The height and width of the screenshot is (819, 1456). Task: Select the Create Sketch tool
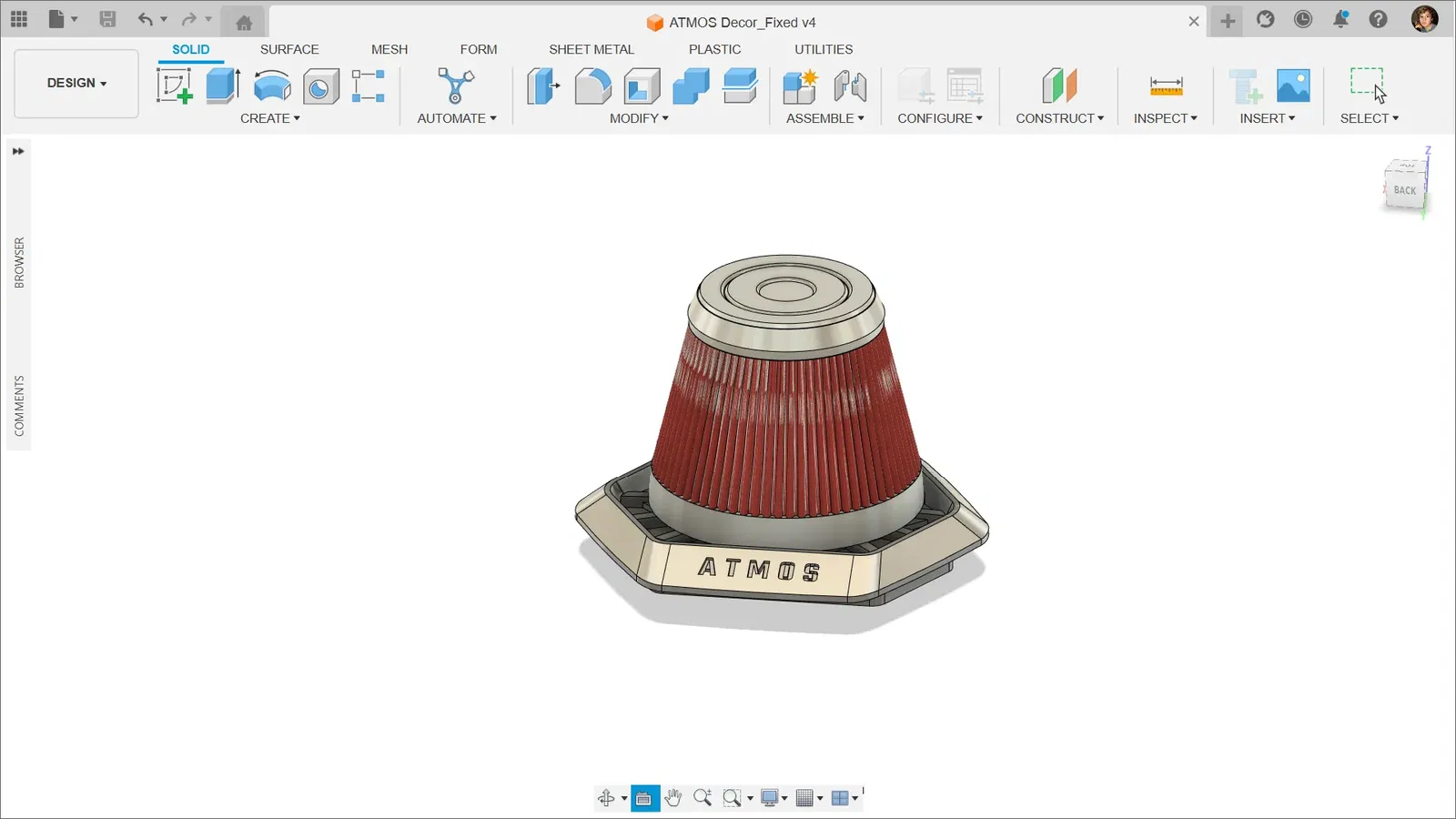coord(174,86)
